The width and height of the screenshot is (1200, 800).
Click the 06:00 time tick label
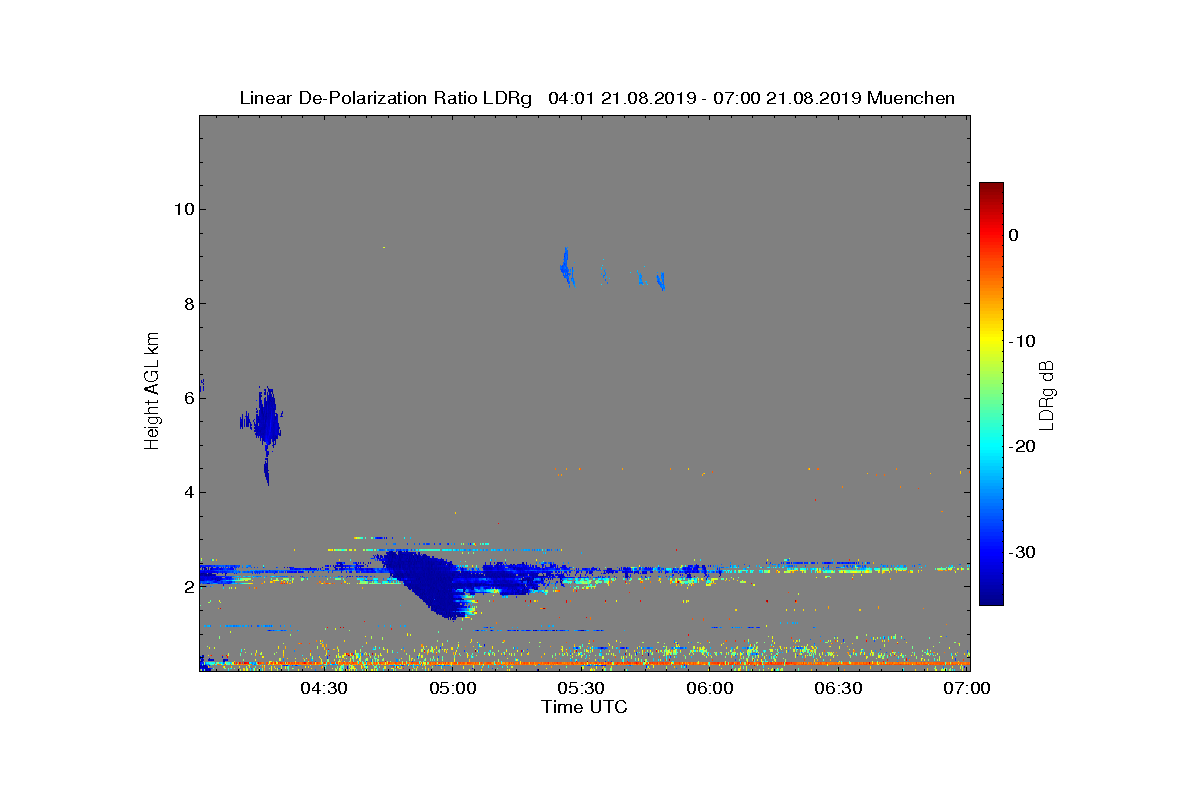[x=710, y=689]
